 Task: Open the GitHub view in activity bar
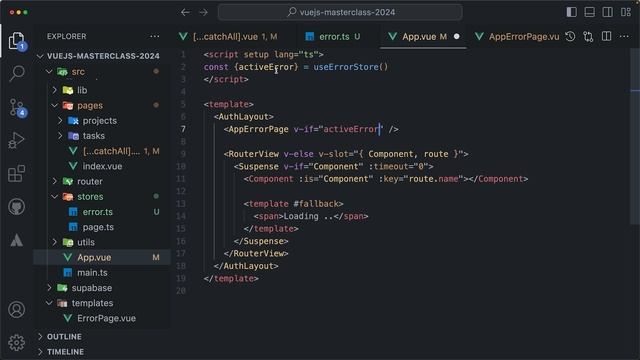(16, 207)
